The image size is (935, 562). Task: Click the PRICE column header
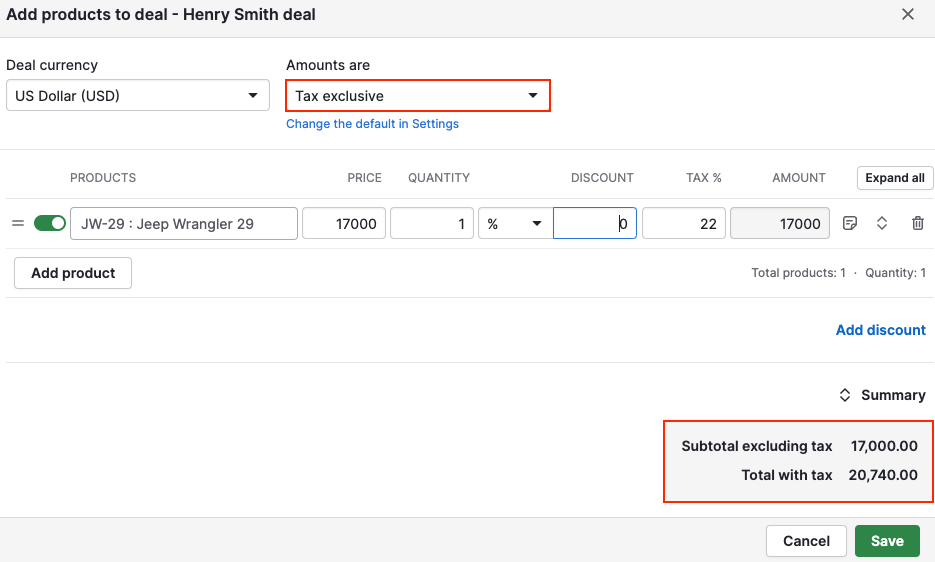[364, 178]
